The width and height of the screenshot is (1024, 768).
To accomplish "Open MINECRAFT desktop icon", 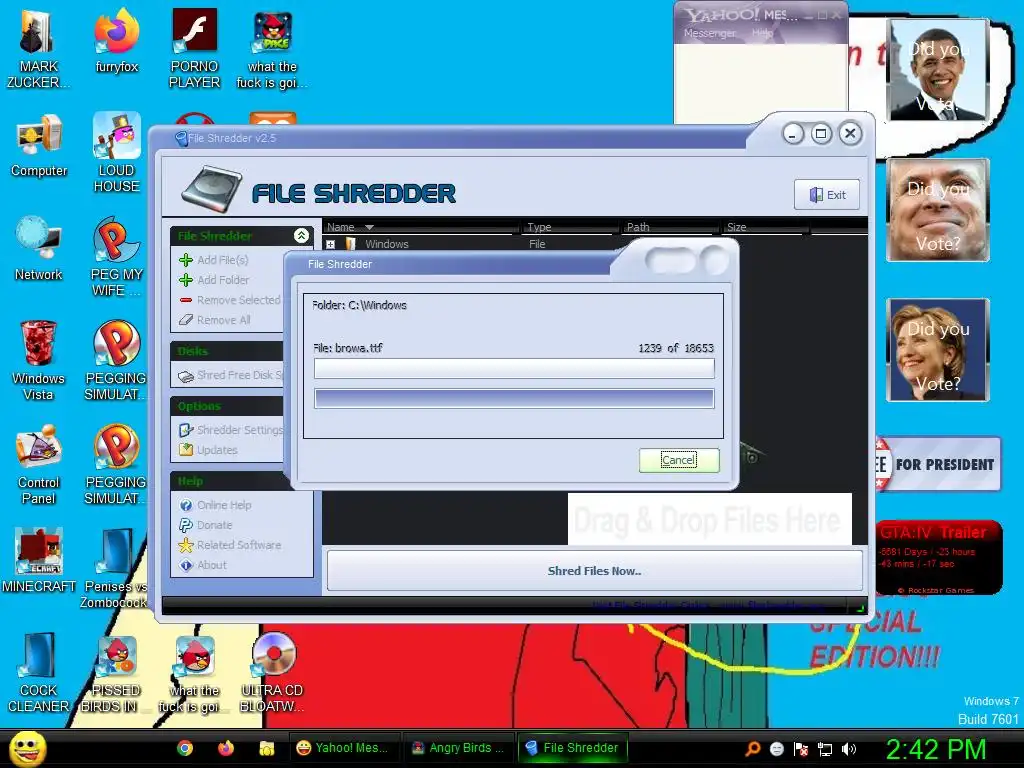I will (39, 560).
